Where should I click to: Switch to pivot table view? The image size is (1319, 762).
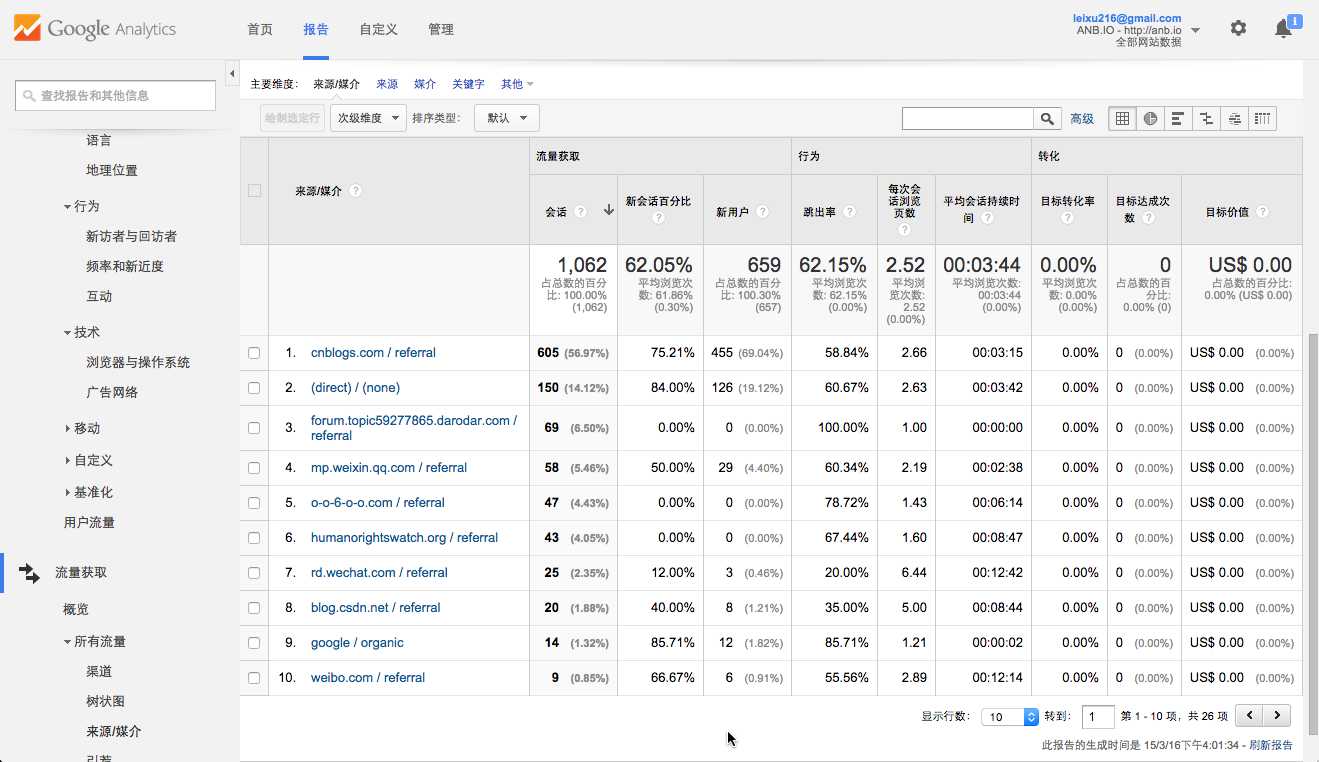tap(1262, 118)
